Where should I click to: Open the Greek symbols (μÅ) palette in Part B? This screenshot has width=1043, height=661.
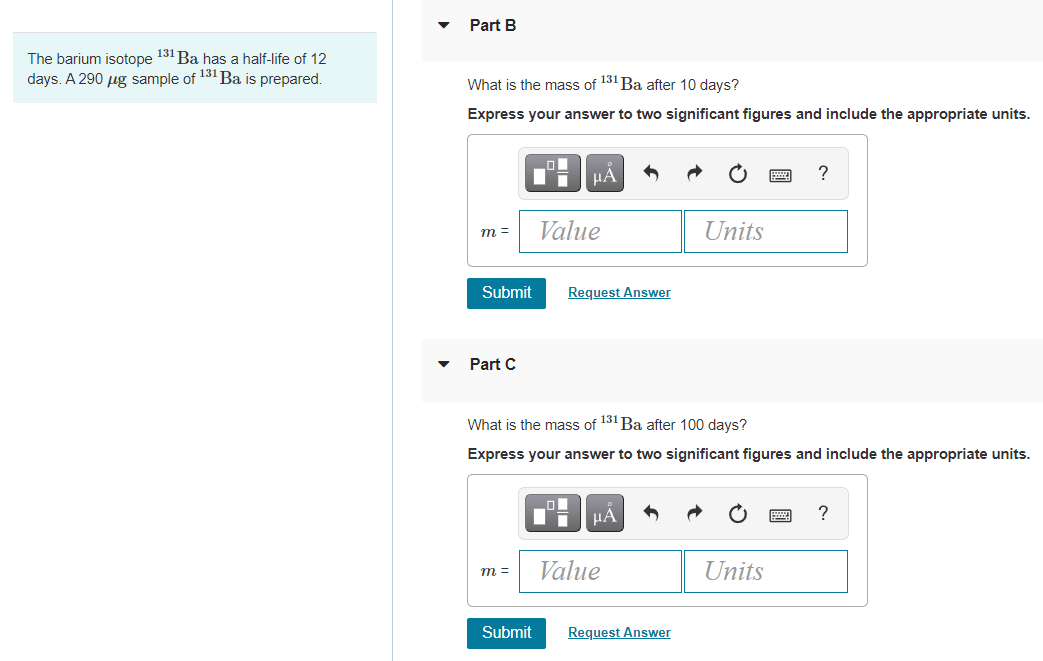[604, 172]
